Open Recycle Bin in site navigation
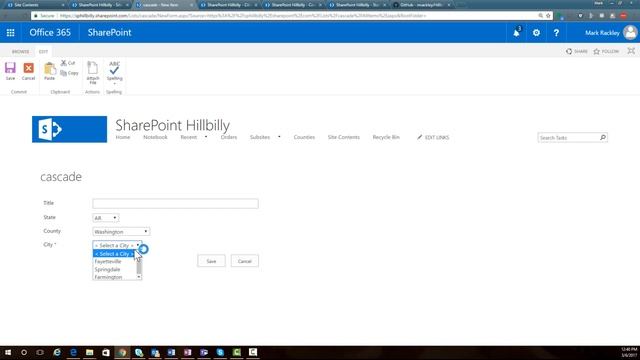Screen dimensions: 640x360 pos(386,137)
